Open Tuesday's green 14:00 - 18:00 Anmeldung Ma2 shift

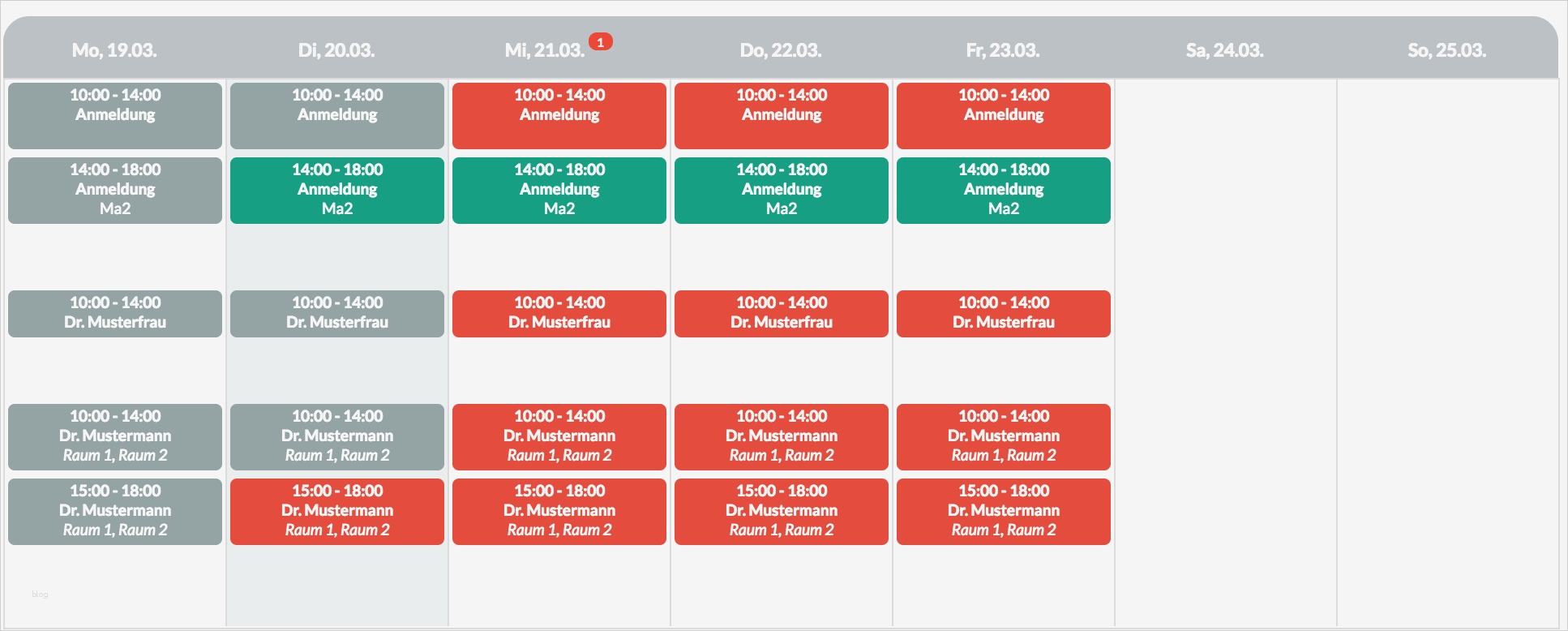click(x=337, y=190)
